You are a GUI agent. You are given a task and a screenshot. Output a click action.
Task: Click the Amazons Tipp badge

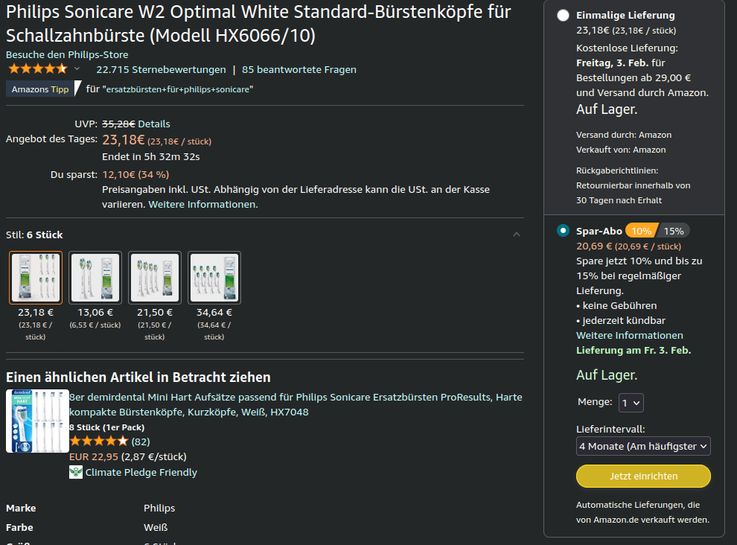[x=43, y=89]
